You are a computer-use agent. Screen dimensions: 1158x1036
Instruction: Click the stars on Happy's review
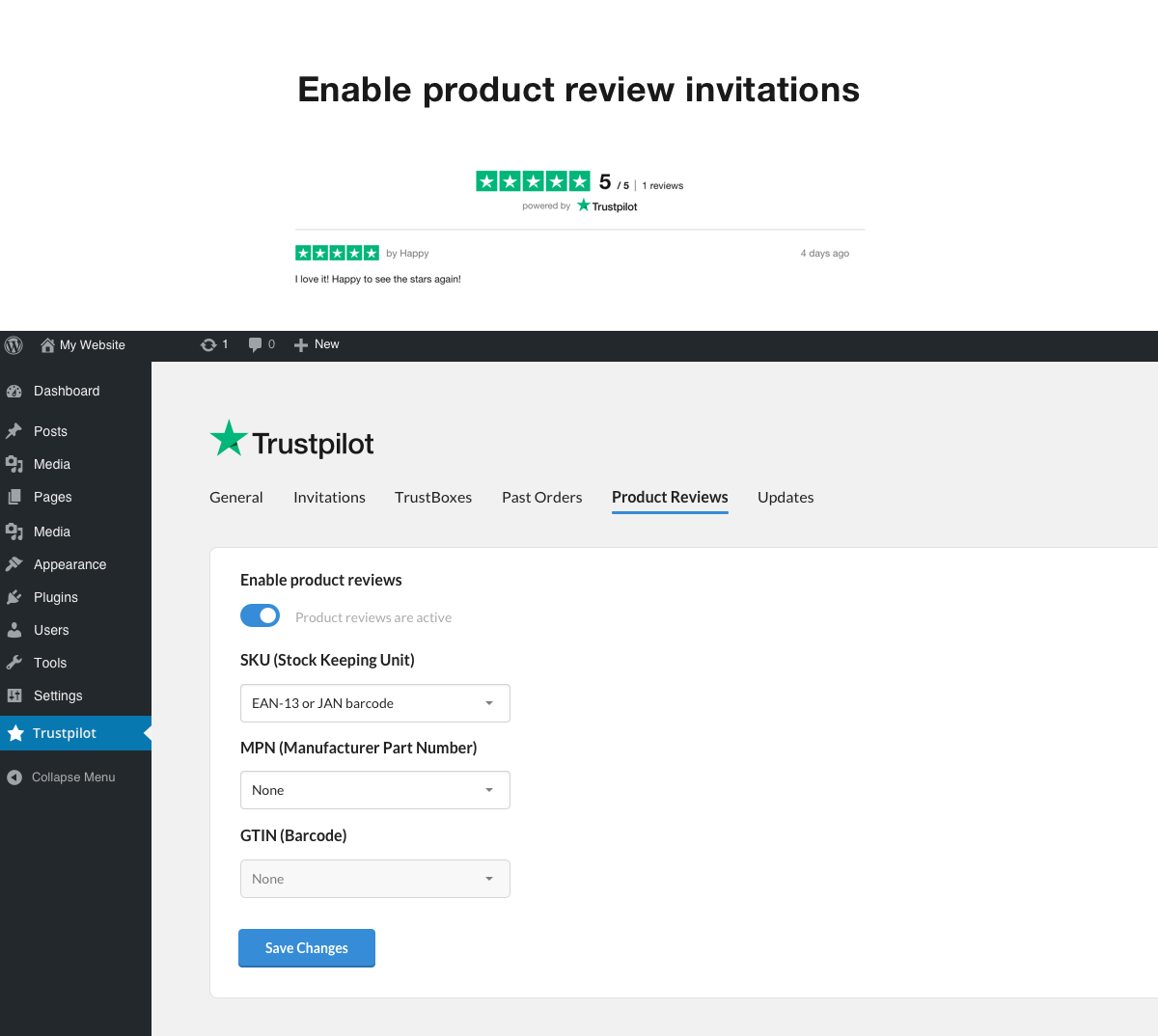tap(337, 253)
